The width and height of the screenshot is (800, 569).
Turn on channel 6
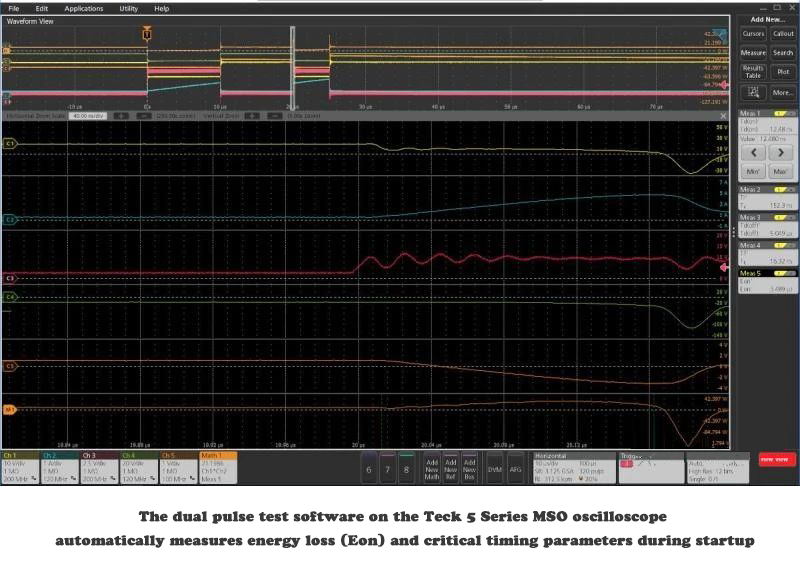[369, 468]
